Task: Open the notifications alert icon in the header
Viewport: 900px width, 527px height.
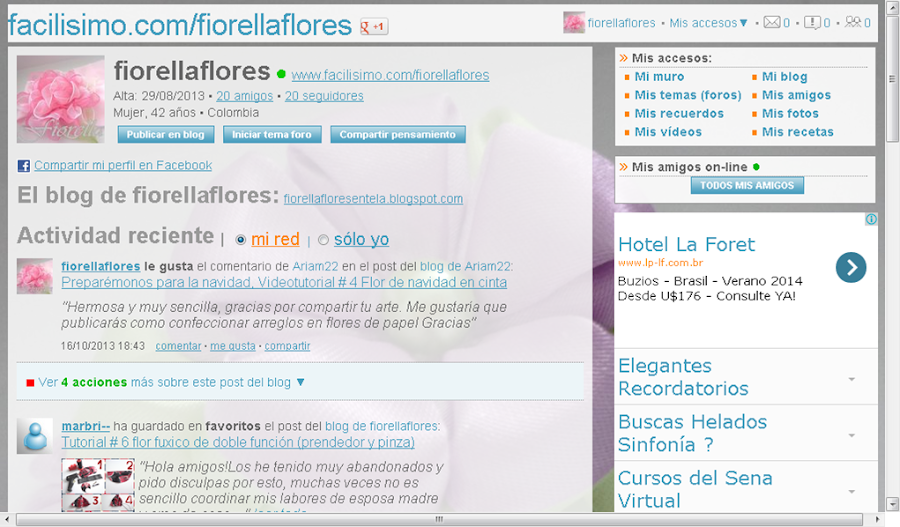Action: (x=812, y=22)
